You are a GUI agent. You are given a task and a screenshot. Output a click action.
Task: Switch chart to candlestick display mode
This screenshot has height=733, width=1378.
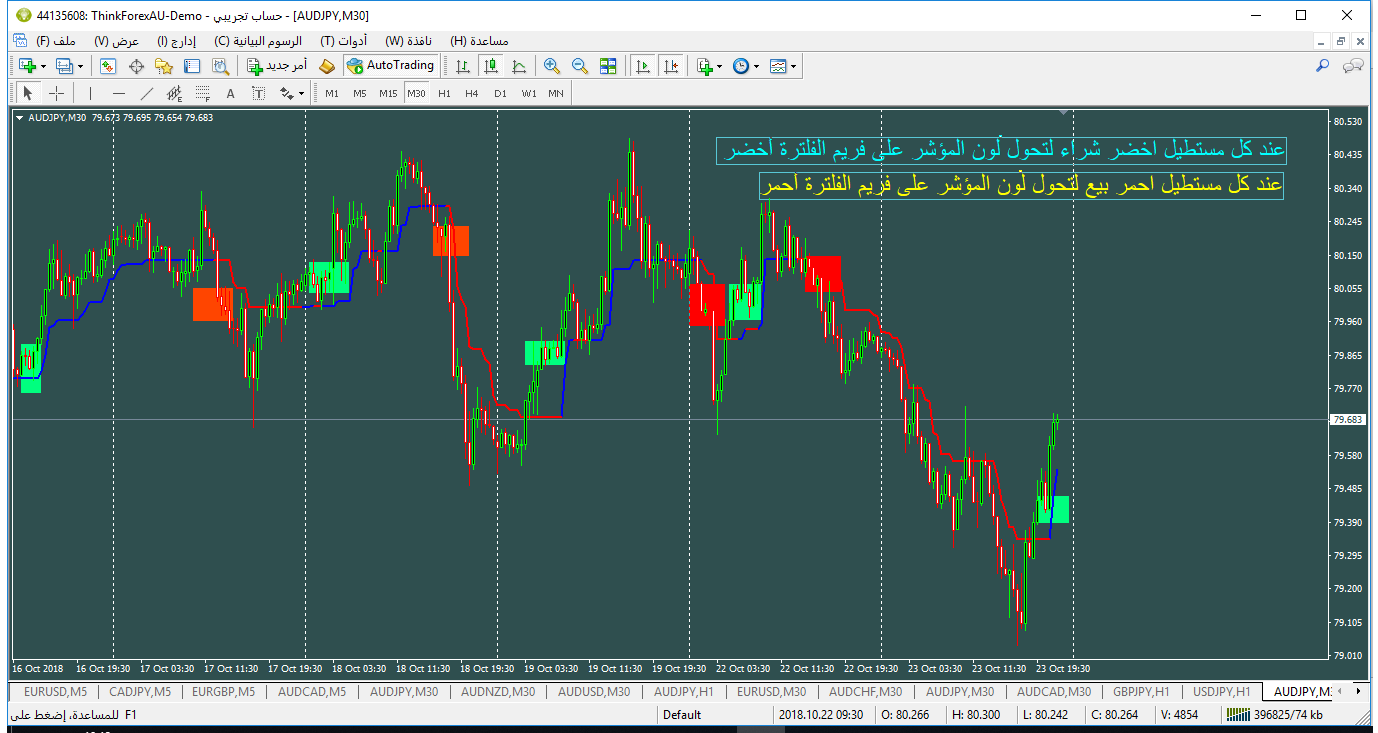tap(490, 66)
